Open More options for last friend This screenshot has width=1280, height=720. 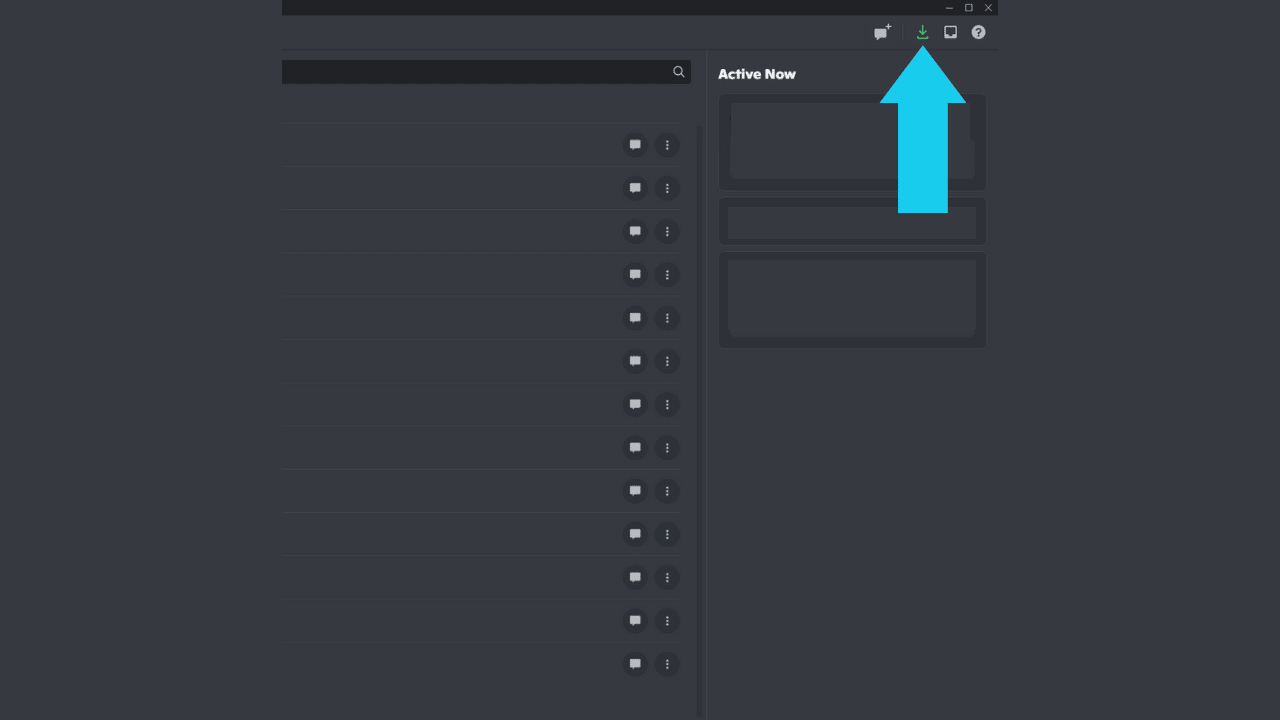(x=667, y=664)
